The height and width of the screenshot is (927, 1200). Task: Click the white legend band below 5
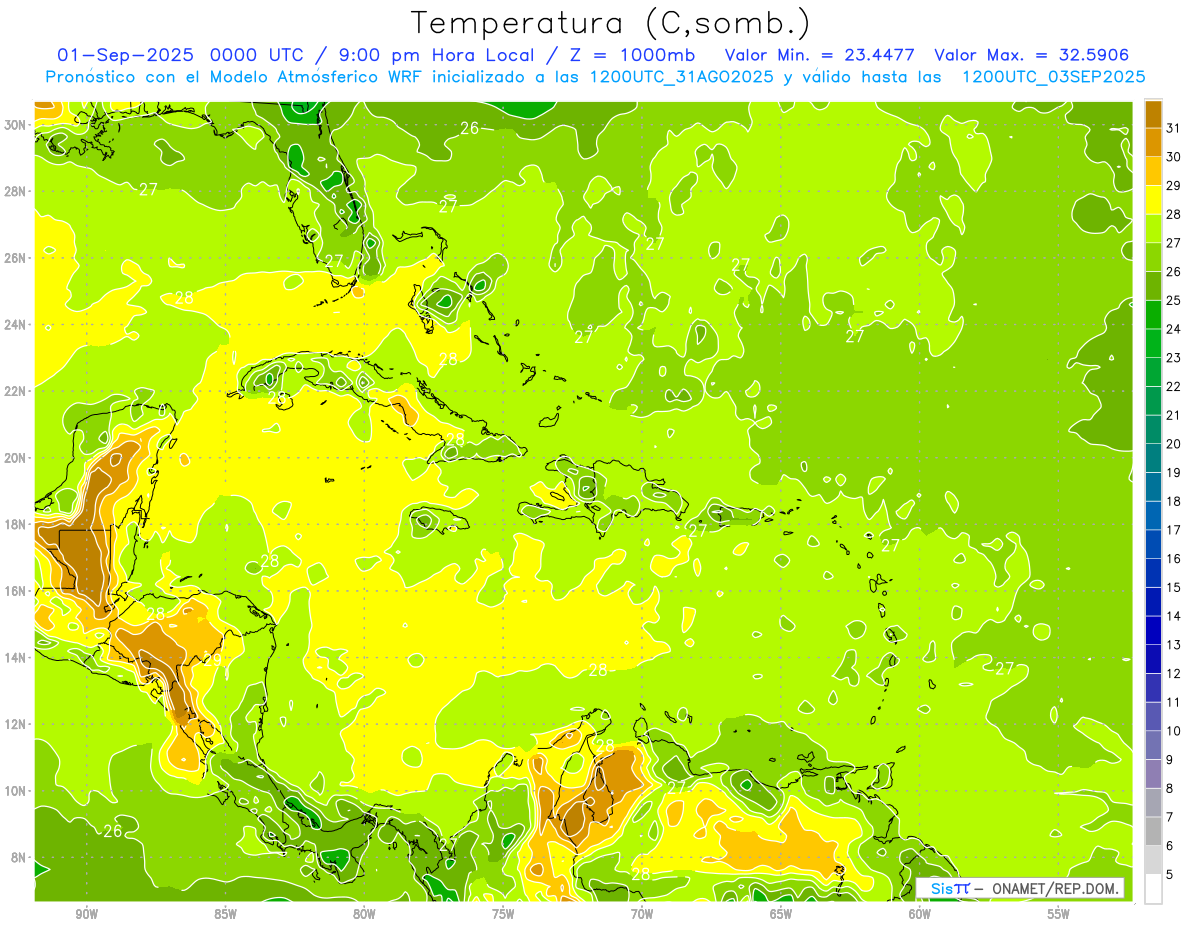pos(1153,889)
